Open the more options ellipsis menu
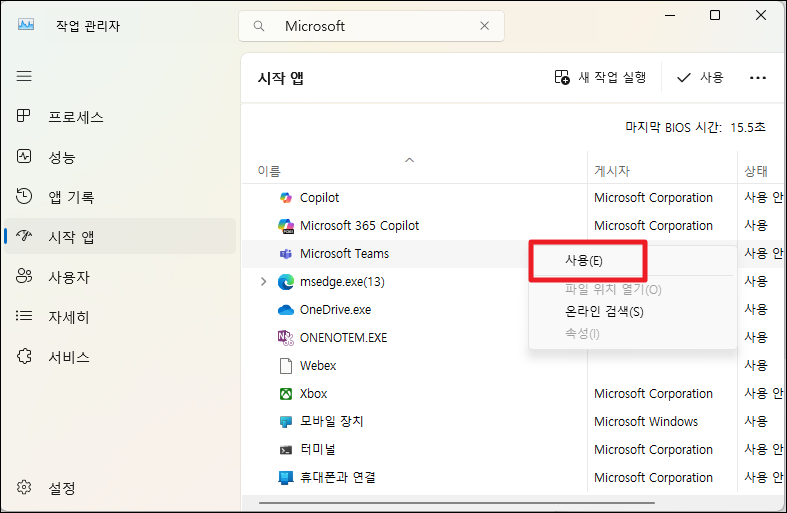 (x=757, y=77)
